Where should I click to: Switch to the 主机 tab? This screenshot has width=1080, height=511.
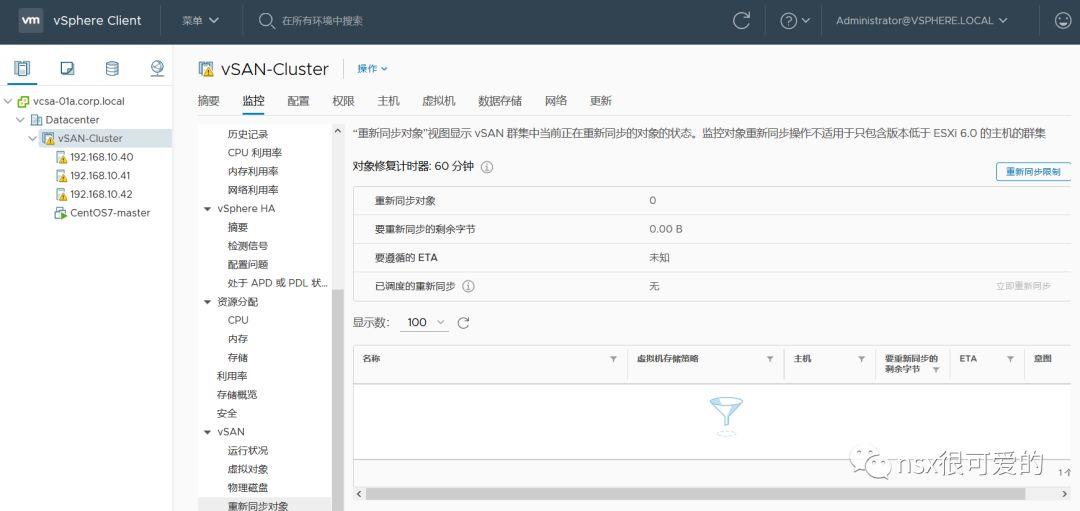tap(388, 101)
